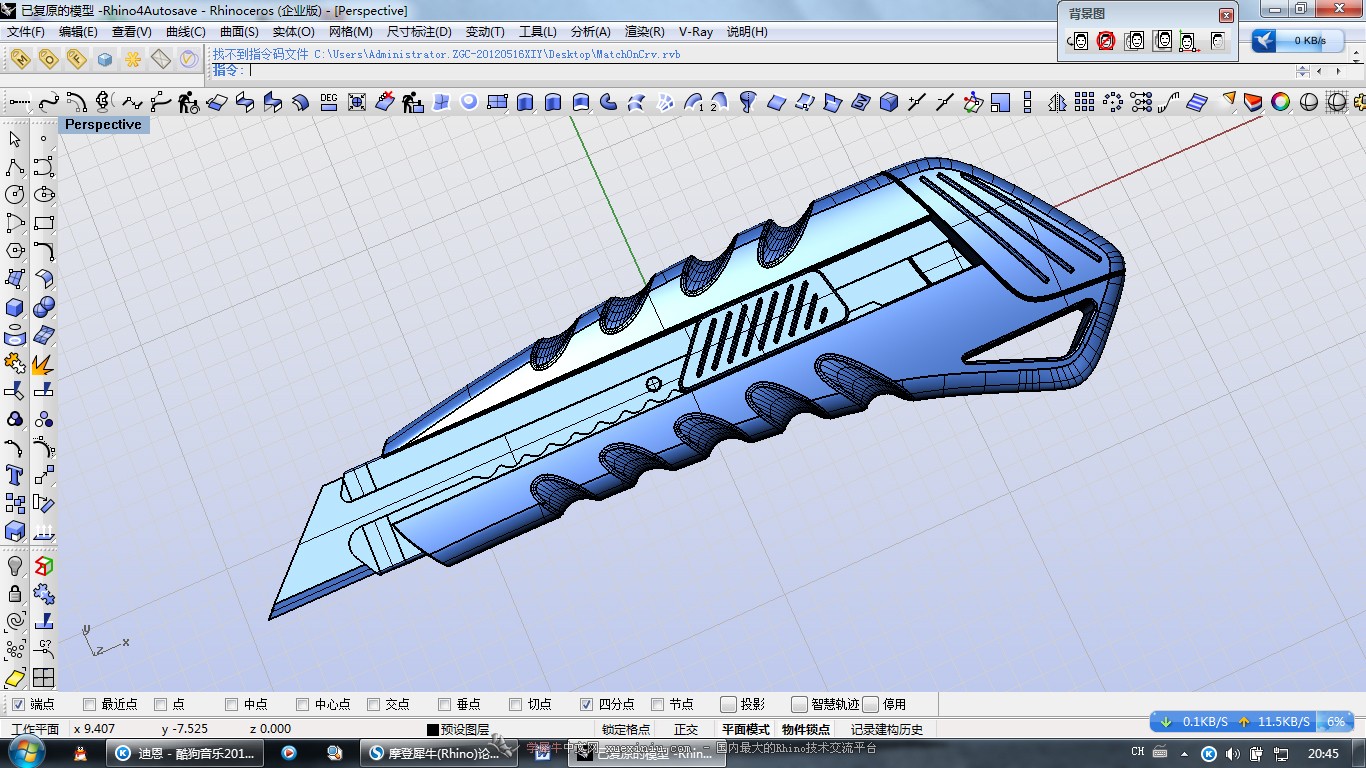This screenshot has width=1366, height=768.
Task: Choose the polygon tool
Action: coord(15,251)
